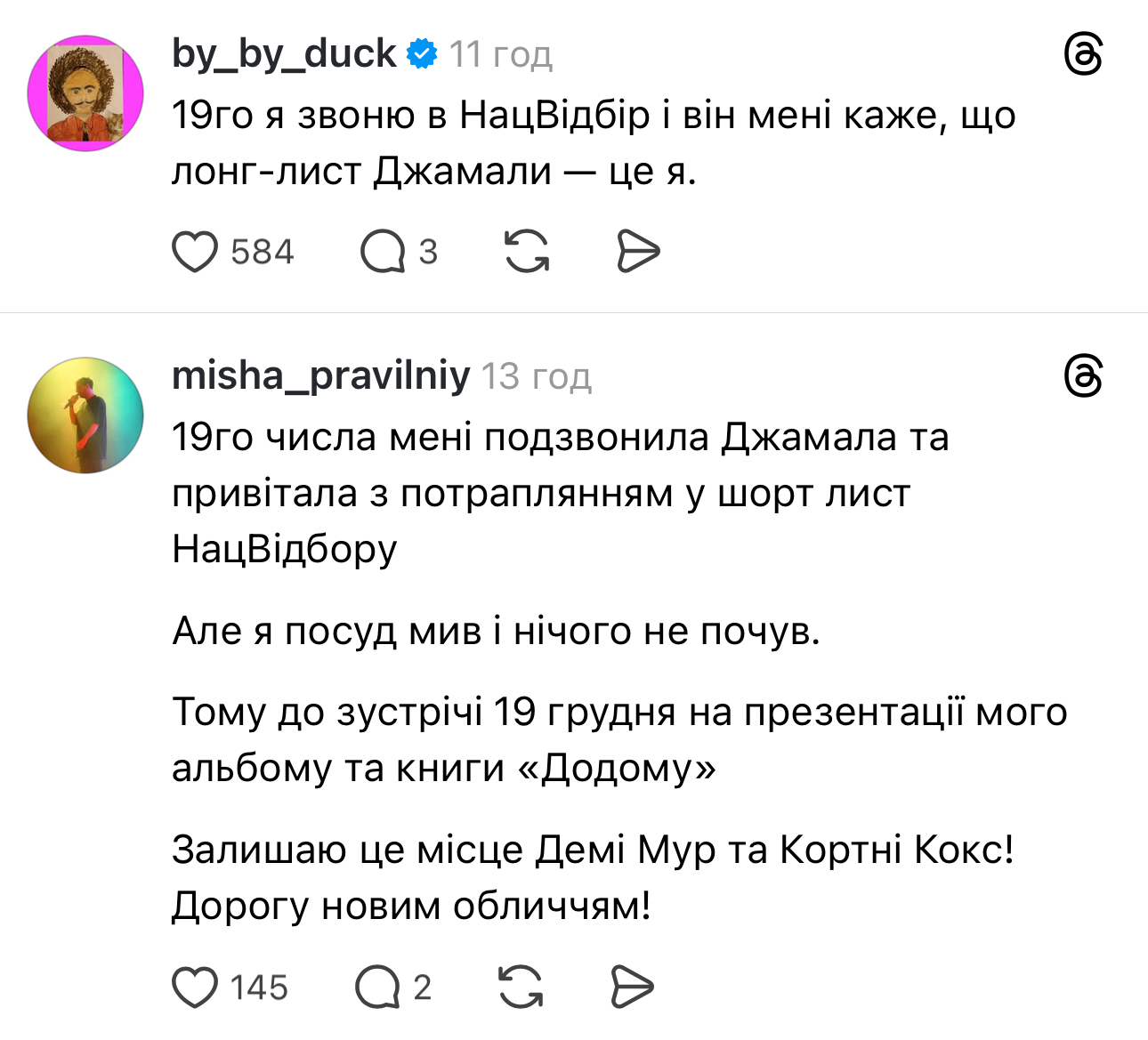Like the by_by_duck post
The height and width of the screenshot is (1040, 1148).
click(x=195, y=252)
